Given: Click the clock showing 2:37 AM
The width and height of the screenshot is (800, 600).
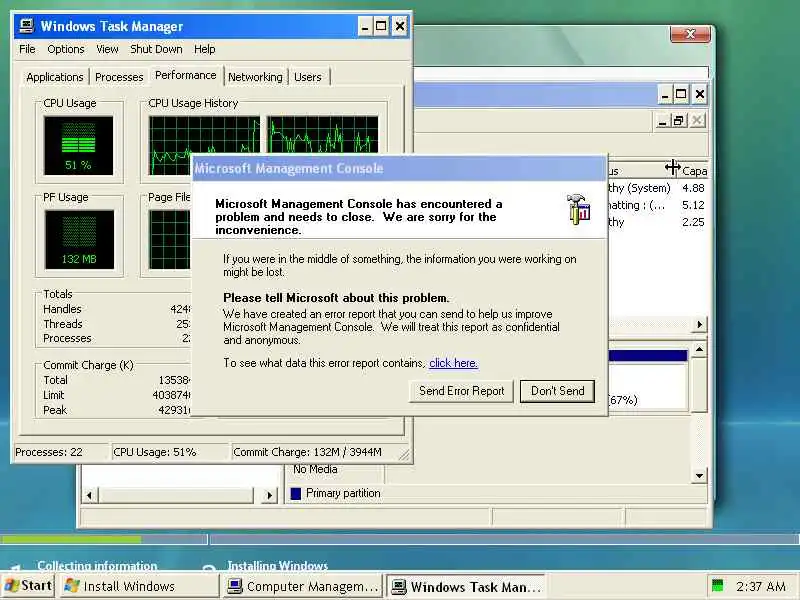Looking at the screenshot, I should 760,586.
